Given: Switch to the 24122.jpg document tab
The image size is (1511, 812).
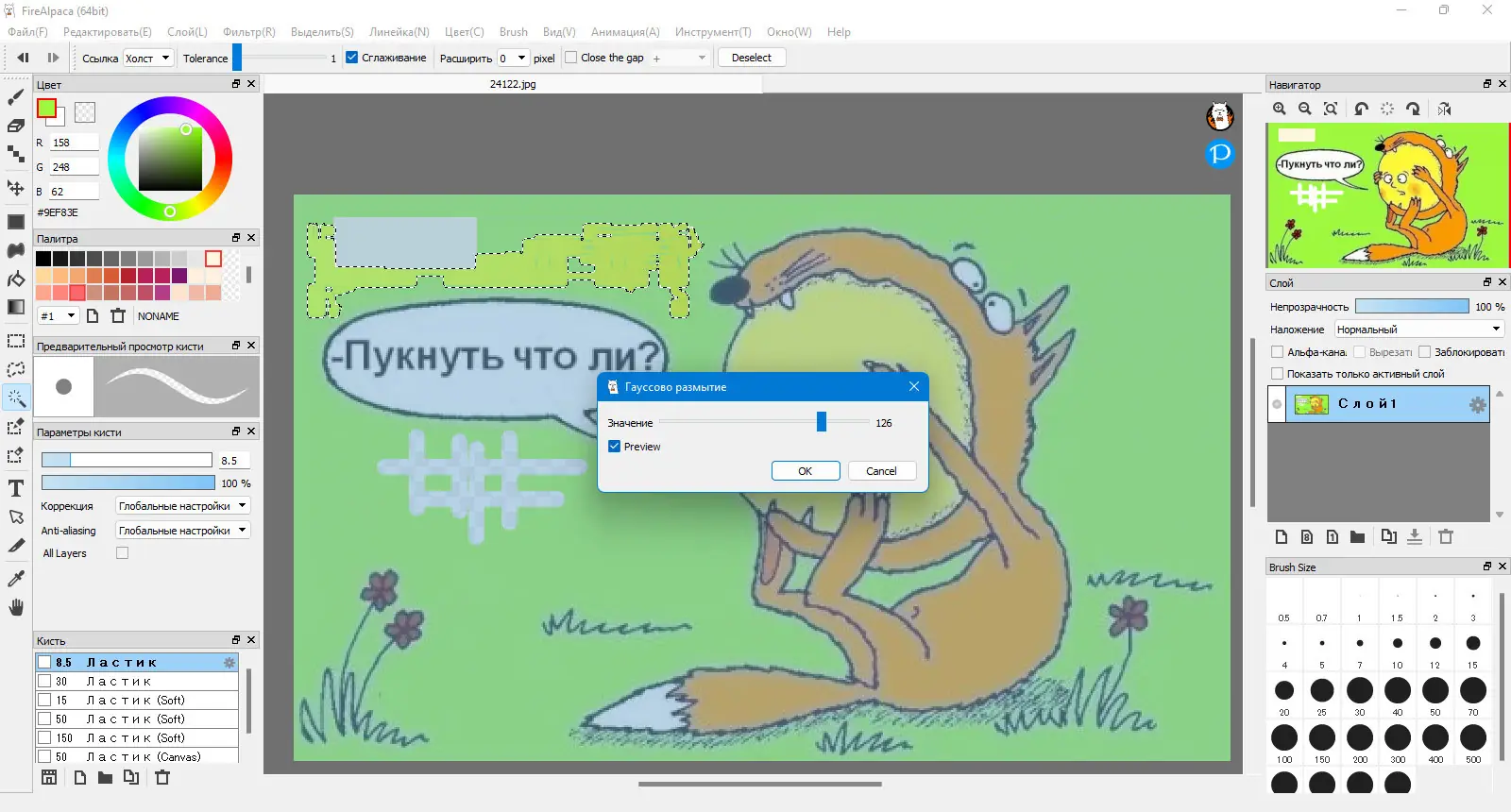Looking at the screenshot, I should point(513,84).
